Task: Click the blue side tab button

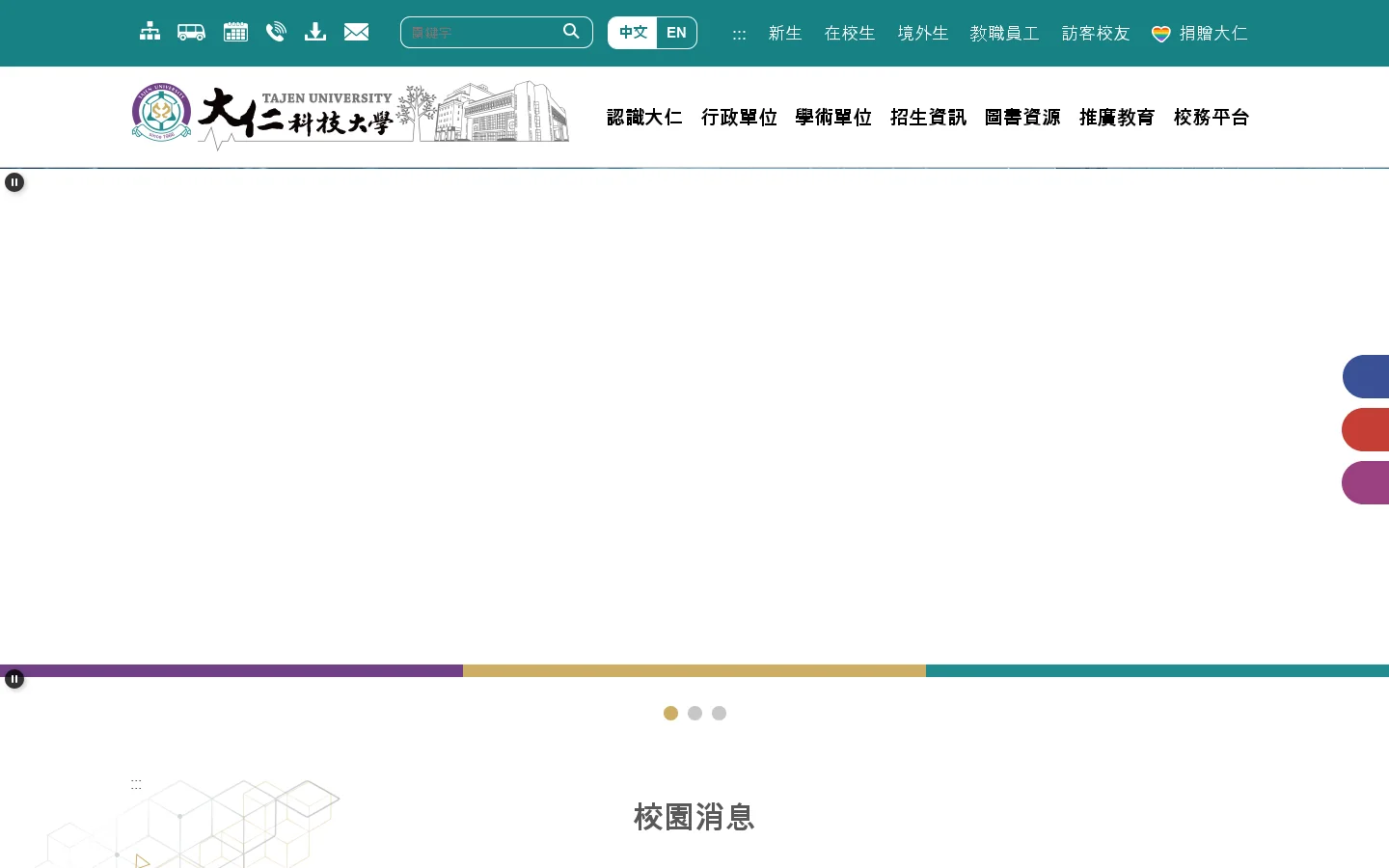Action: click(1367, 376)
